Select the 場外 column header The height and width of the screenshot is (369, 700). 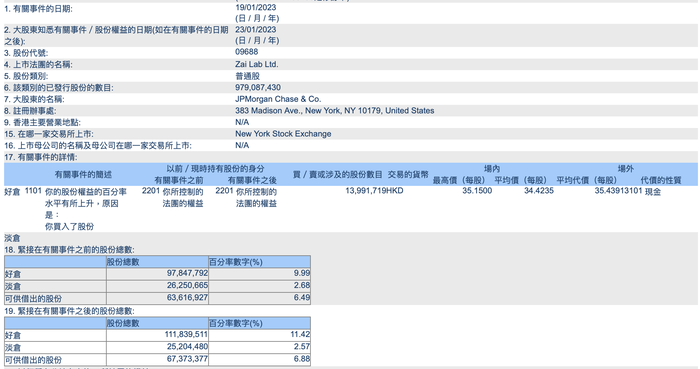(625, 169)
